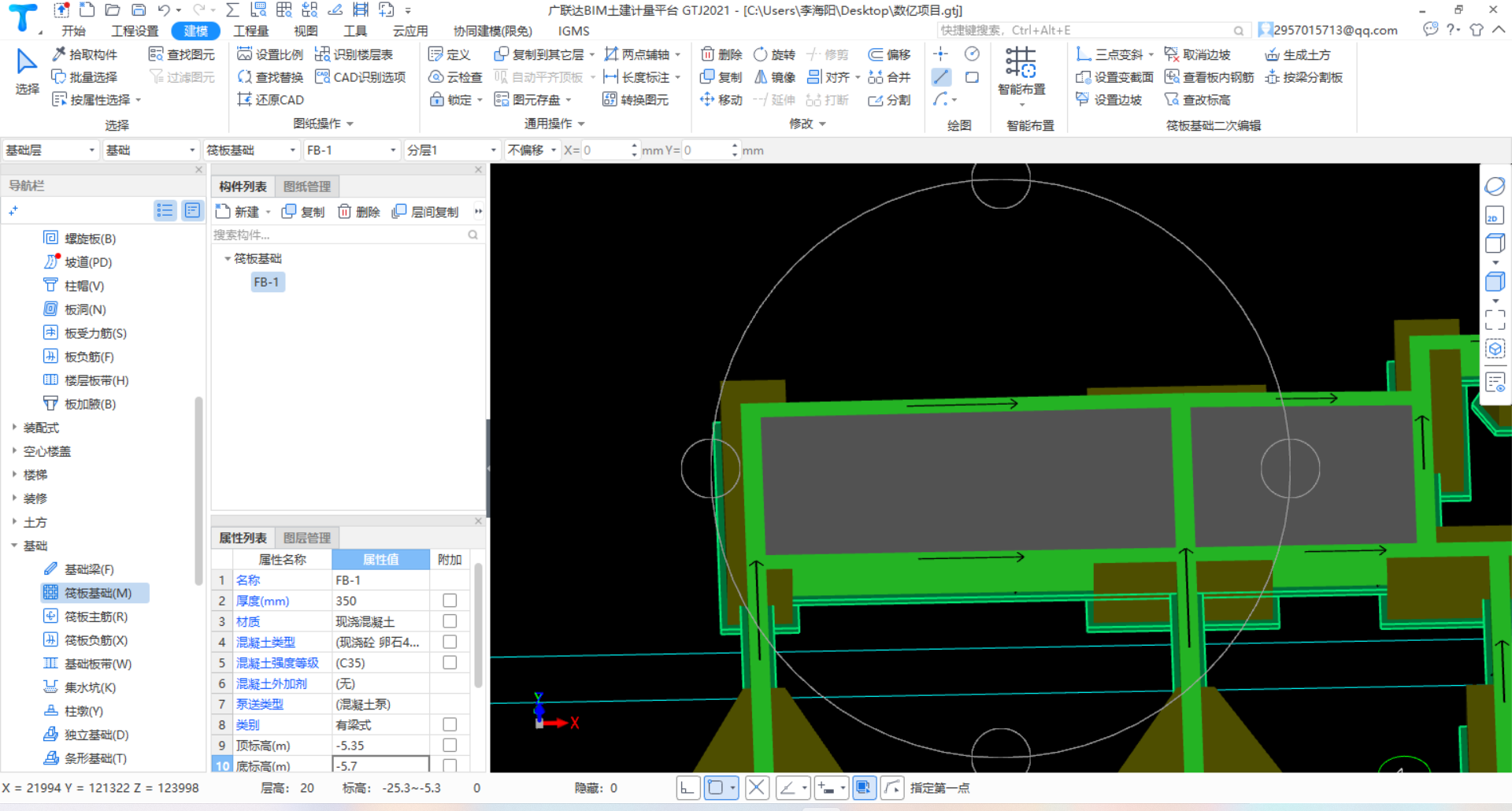
Task: Click 识别楼层表 recognize floor table
Action: (354, 54)
